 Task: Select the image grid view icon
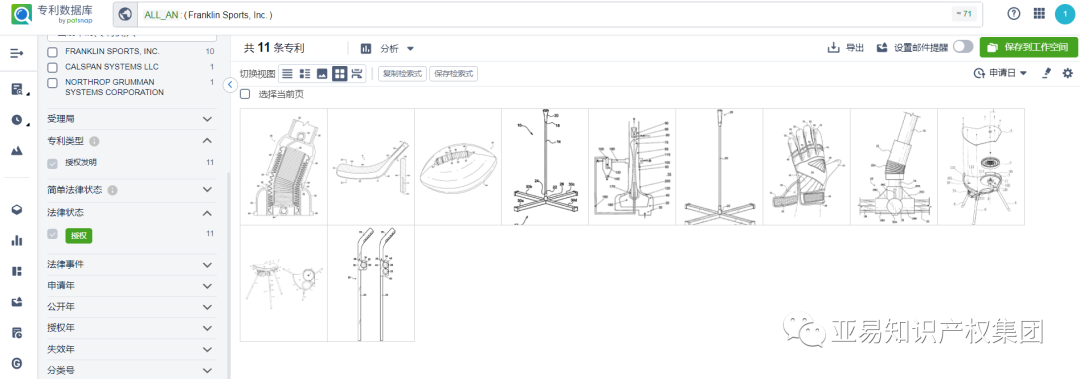point(339,74)
